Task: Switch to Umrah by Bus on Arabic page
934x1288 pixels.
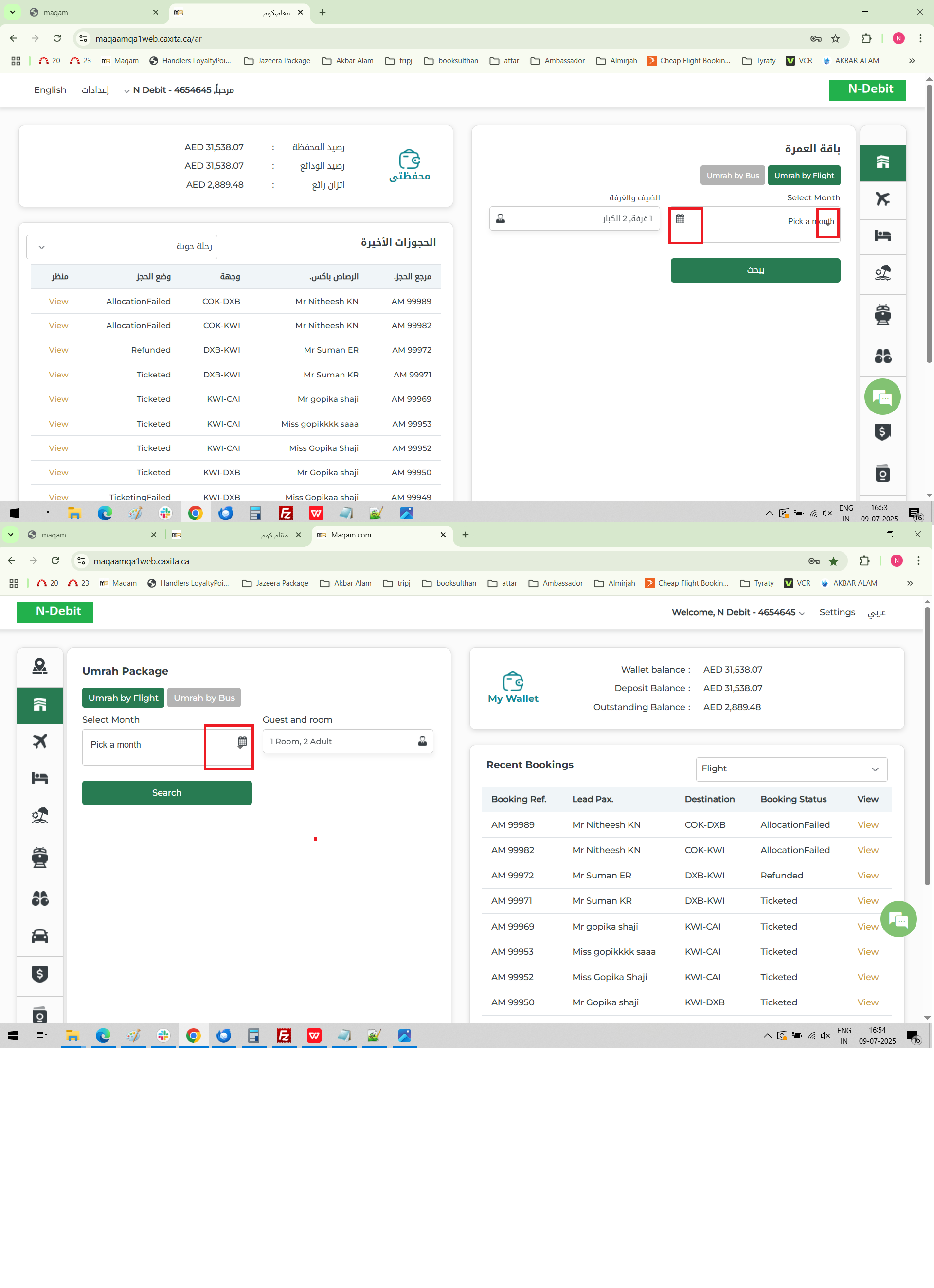Action: click(732, 176)
